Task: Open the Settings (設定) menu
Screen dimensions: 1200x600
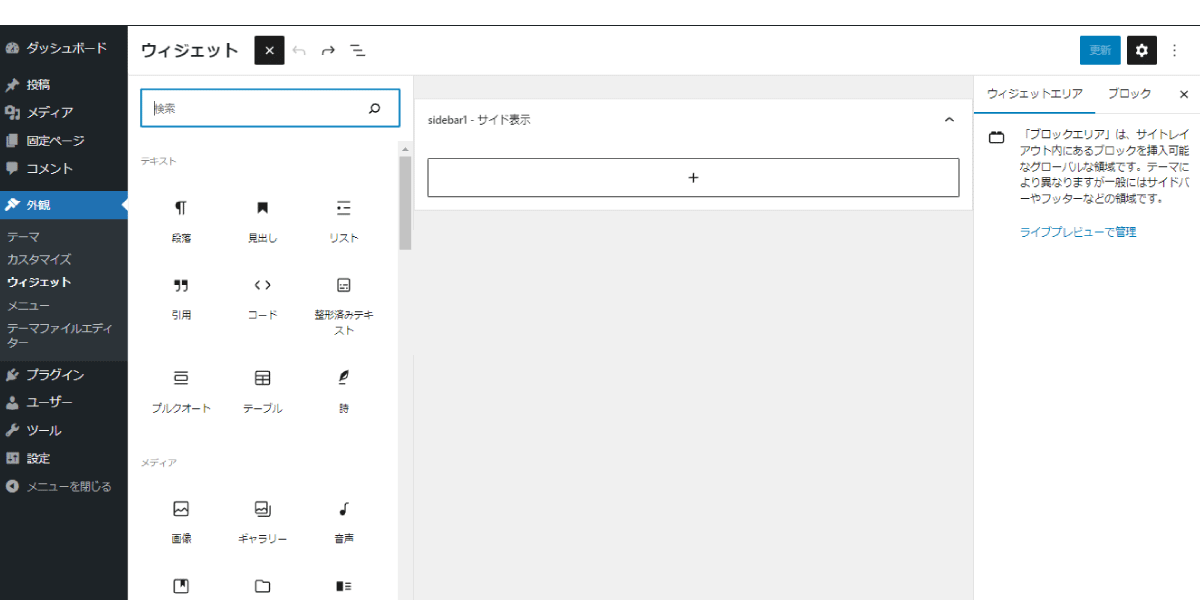Action: click(64, 459)
